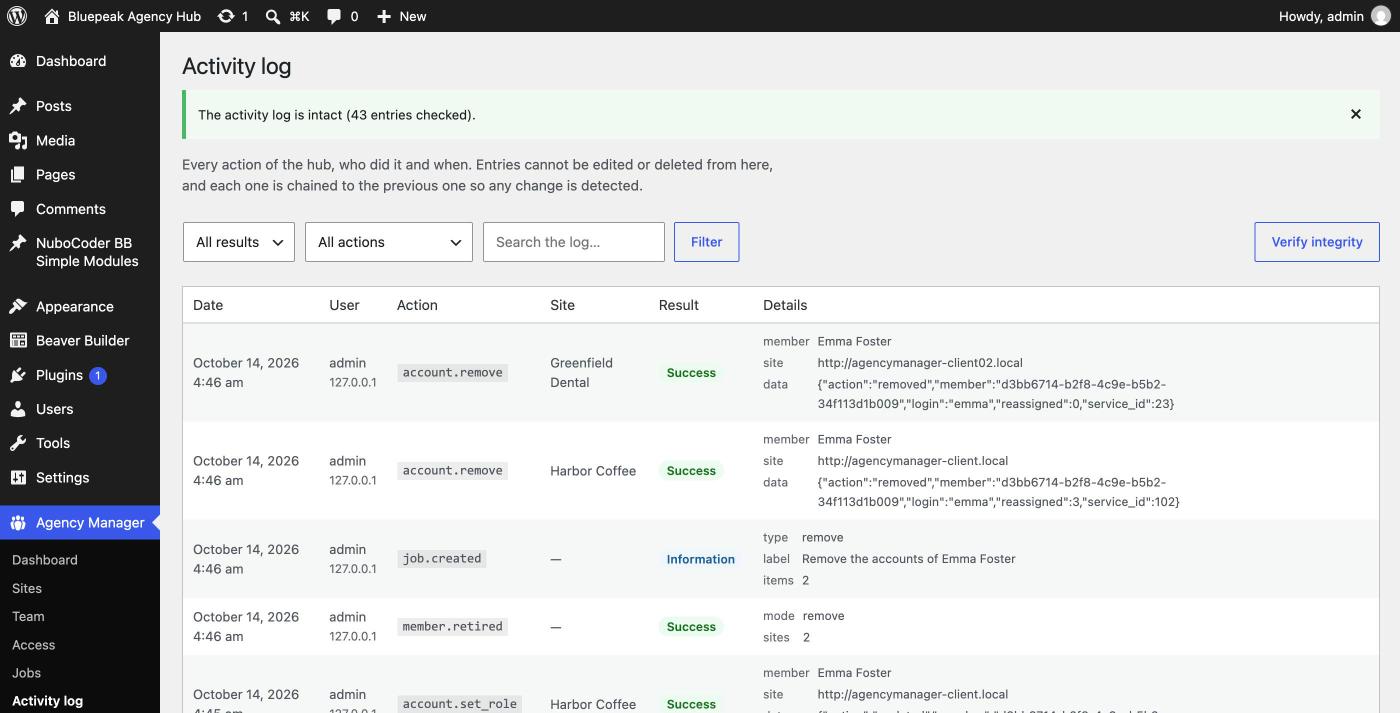
Task: Click the Users person icon
Action: click(18, 409)
